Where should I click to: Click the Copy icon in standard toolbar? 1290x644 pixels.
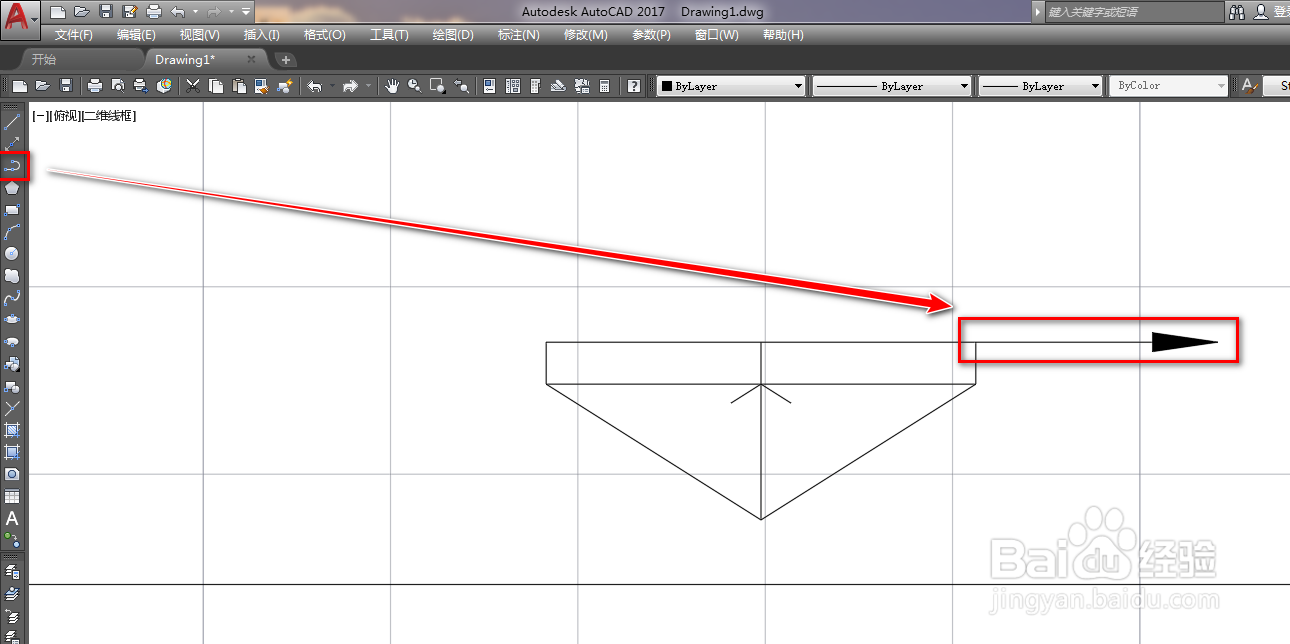click(x=215, y=86)
